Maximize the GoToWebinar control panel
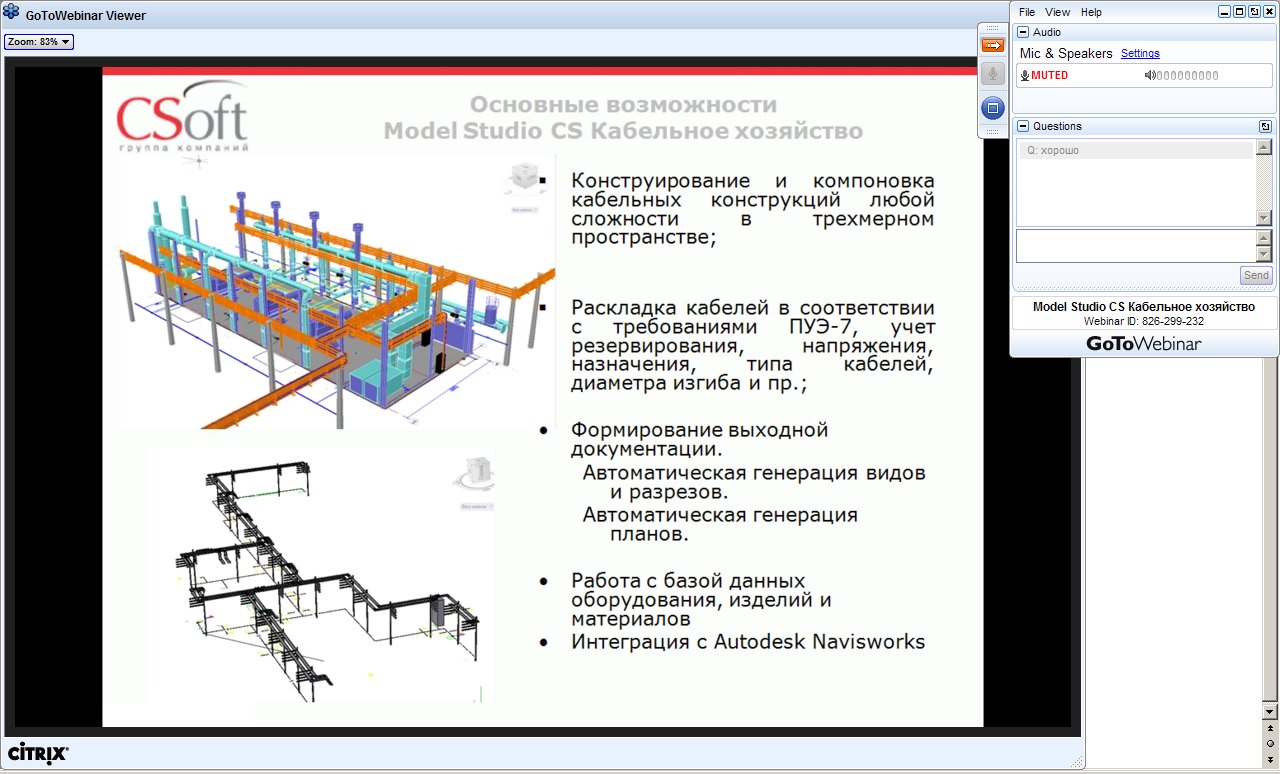Screen dimensions: 1280x774 coord(1239,11)
